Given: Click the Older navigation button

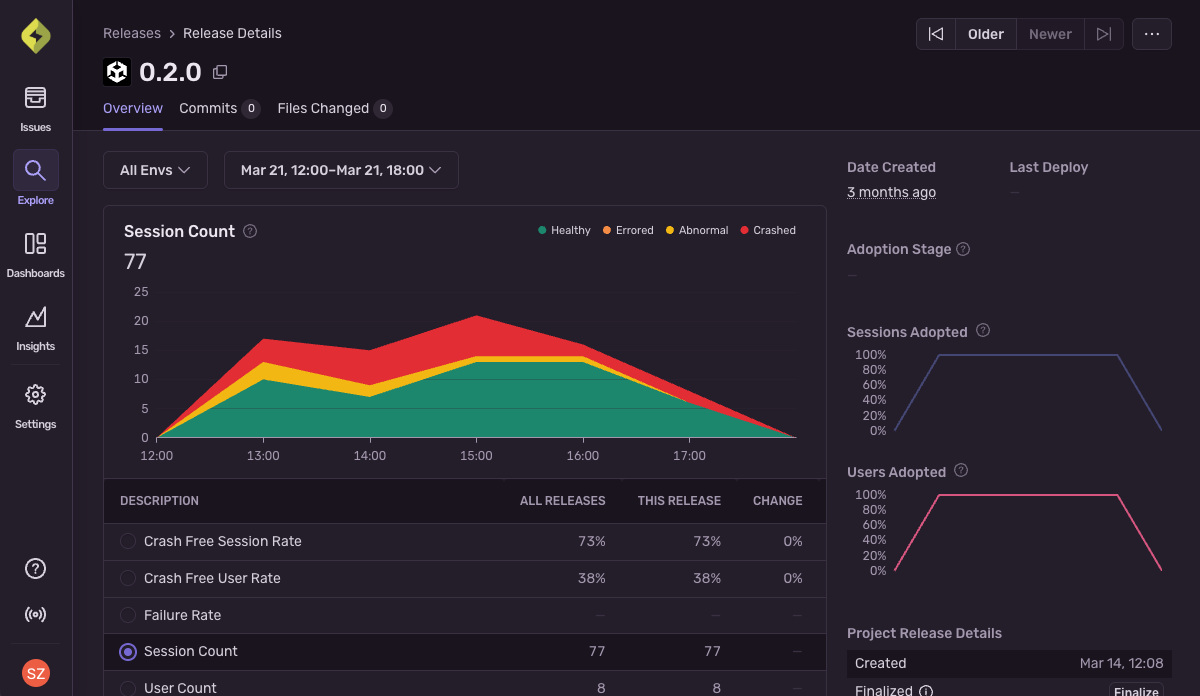Looking at the screenshot, I should 985,33.
